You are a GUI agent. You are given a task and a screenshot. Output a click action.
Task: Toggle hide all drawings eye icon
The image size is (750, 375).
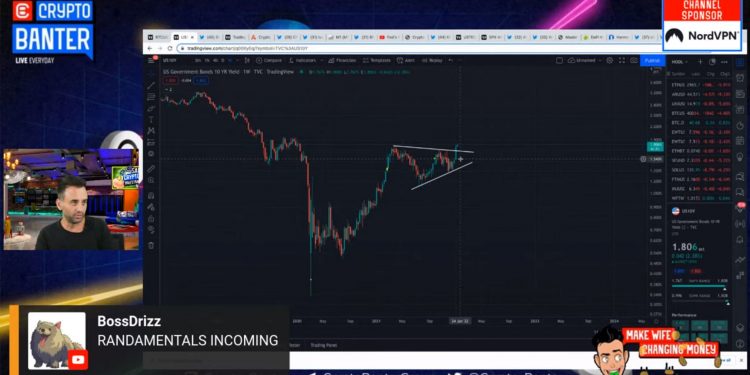pyautogui.click(x=151, y=230)
